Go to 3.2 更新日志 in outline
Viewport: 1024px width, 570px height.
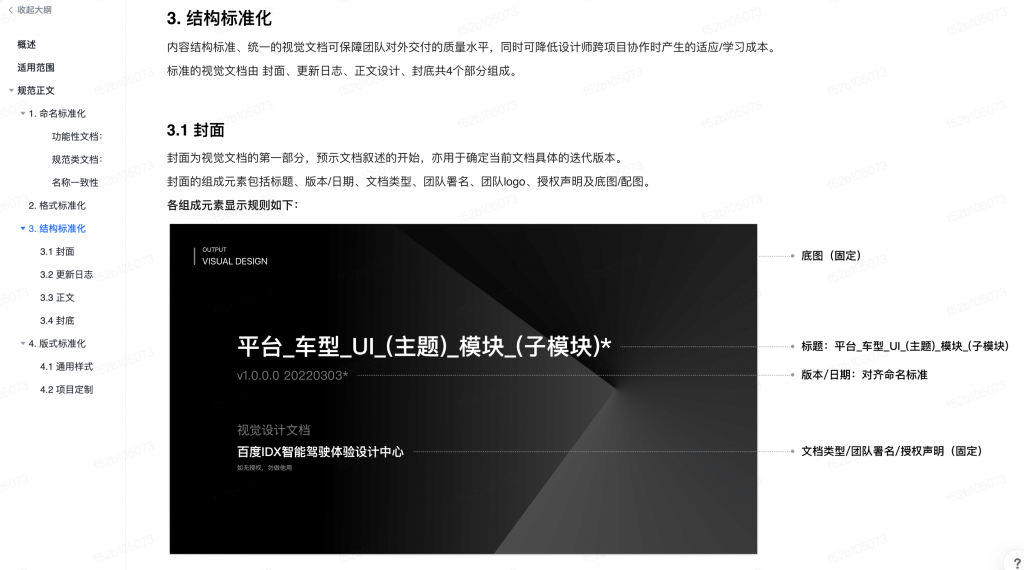coord(66,274)
